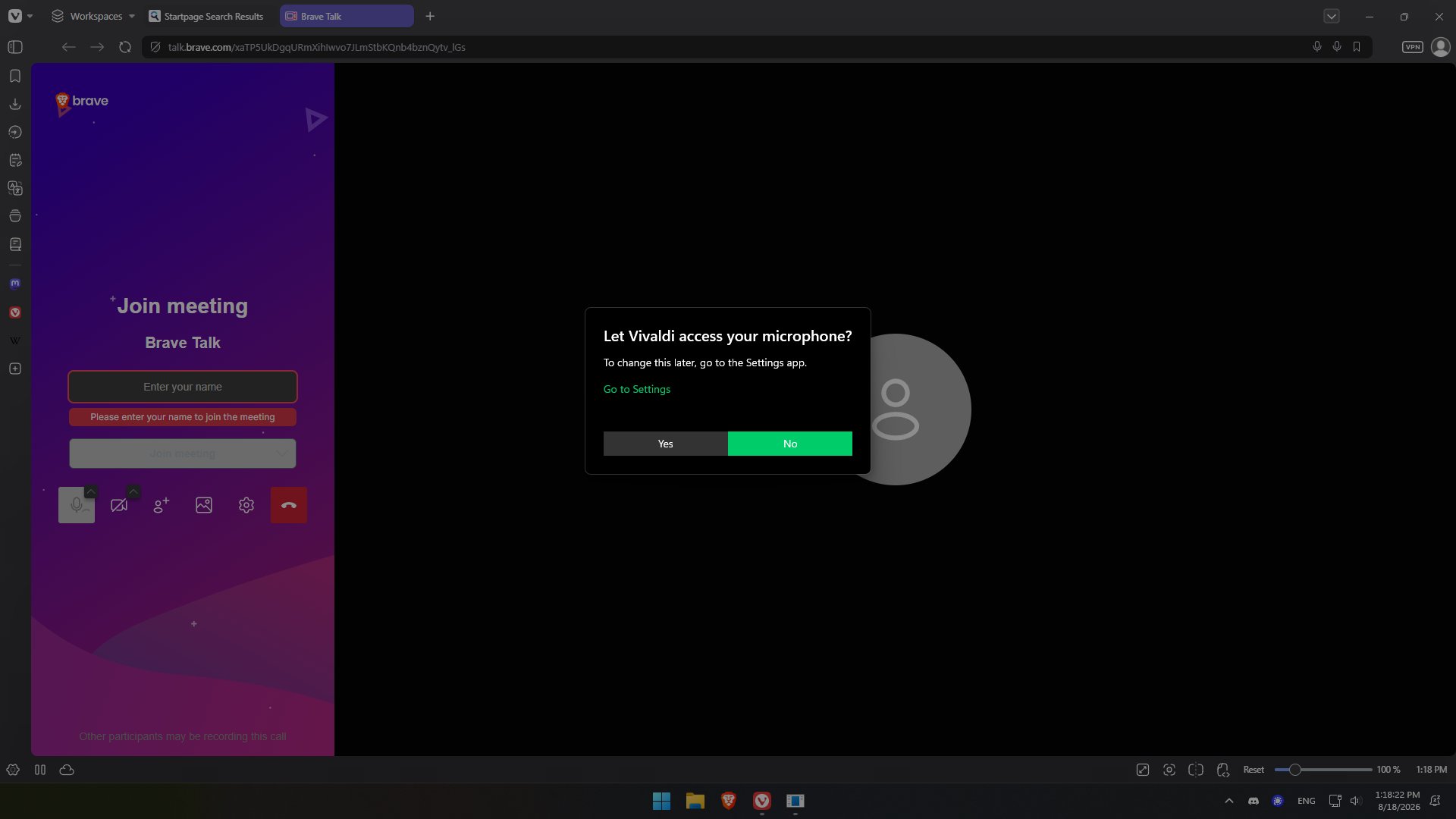The height and width of the screenshot is (819, 1456).
Task: Open the tab list dropdown button
Action: [x=1332, y=16]
